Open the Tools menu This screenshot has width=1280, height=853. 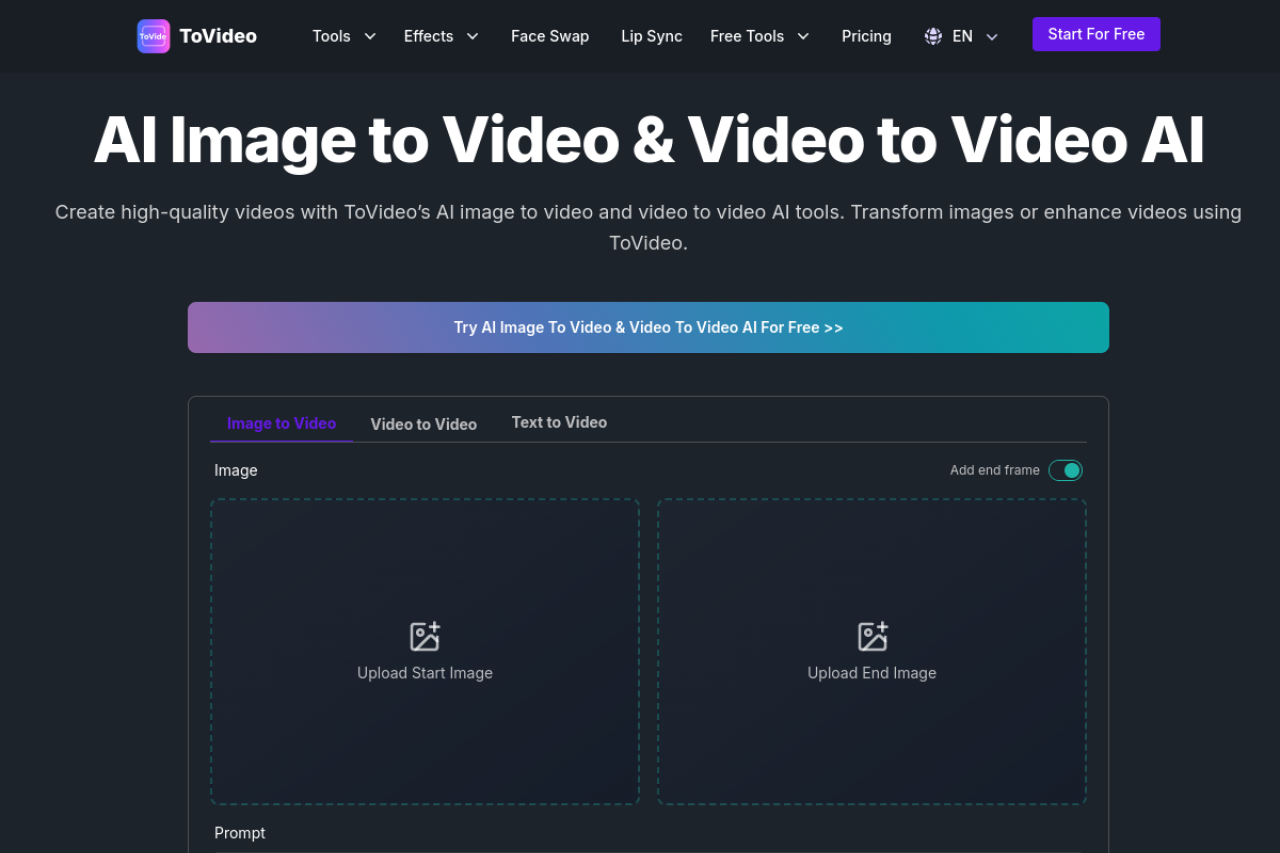(331, 36)
